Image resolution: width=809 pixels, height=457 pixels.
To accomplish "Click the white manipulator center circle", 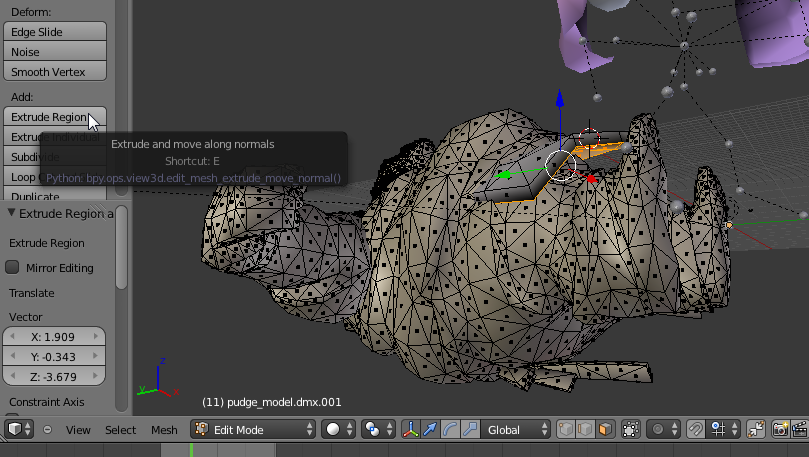I will coord(560,166).
